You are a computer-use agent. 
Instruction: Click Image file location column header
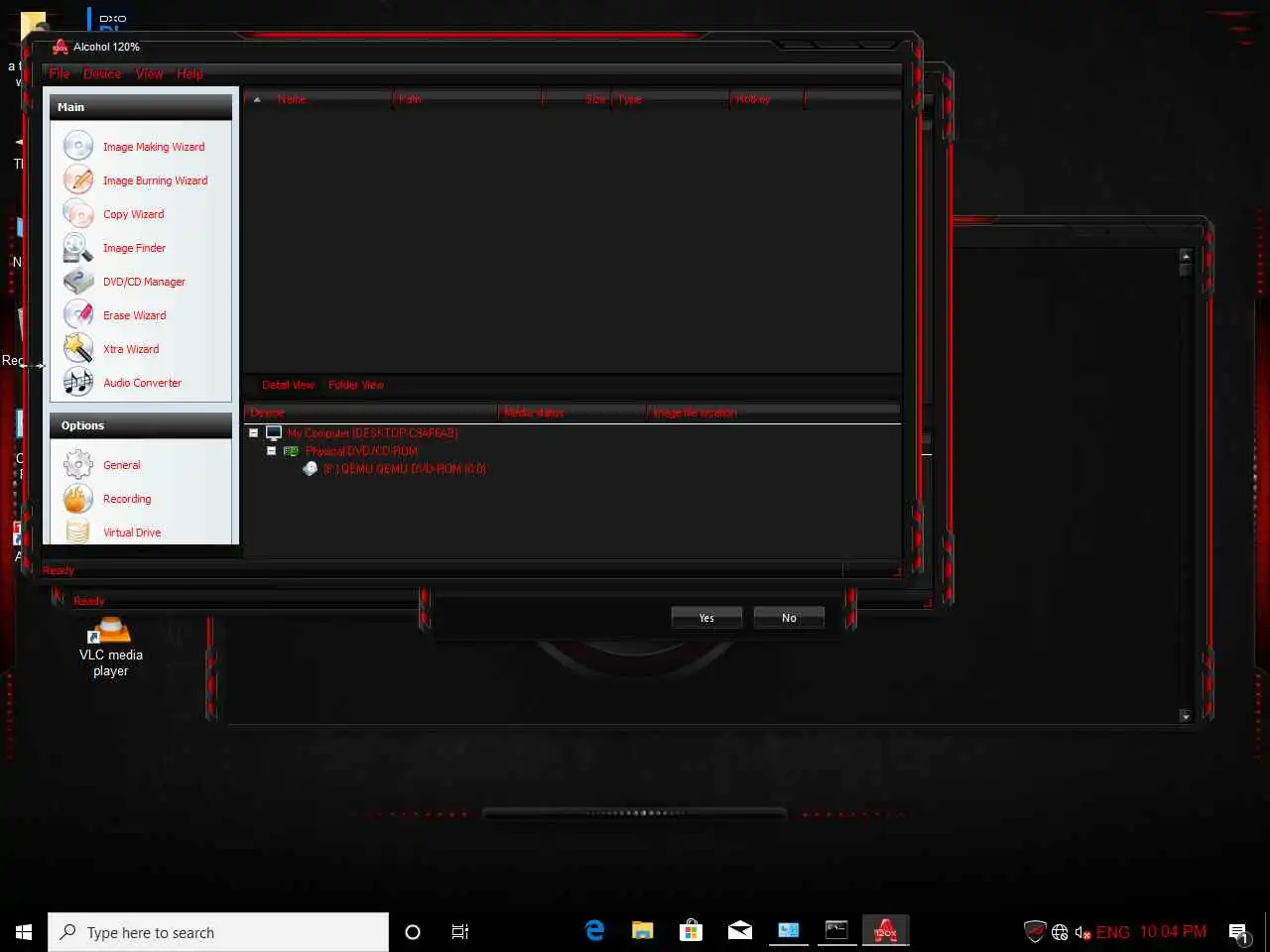point(774,413)
